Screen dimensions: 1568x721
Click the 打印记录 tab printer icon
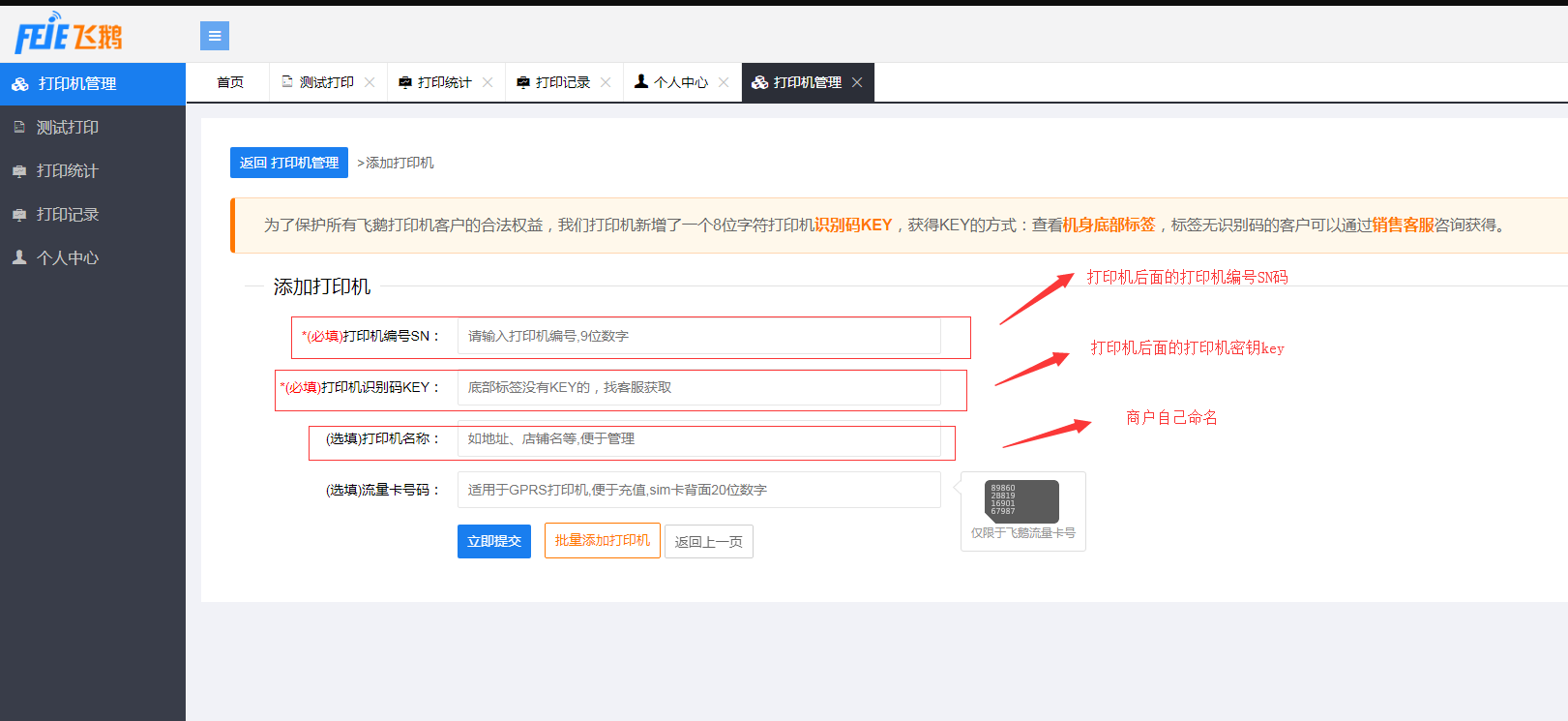point(523,82)
